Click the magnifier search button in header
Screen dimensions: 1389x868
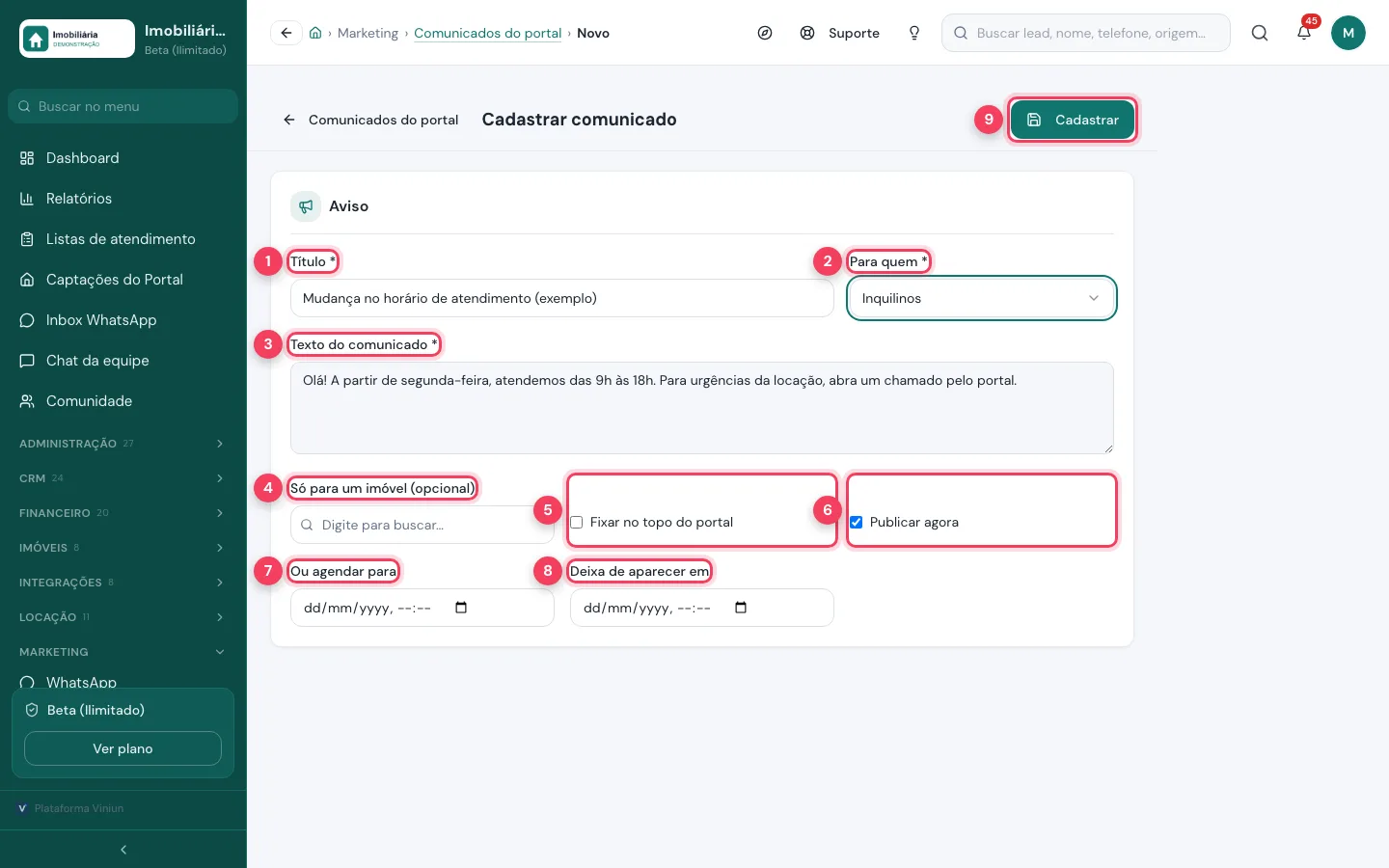(x=1260, y=33)
